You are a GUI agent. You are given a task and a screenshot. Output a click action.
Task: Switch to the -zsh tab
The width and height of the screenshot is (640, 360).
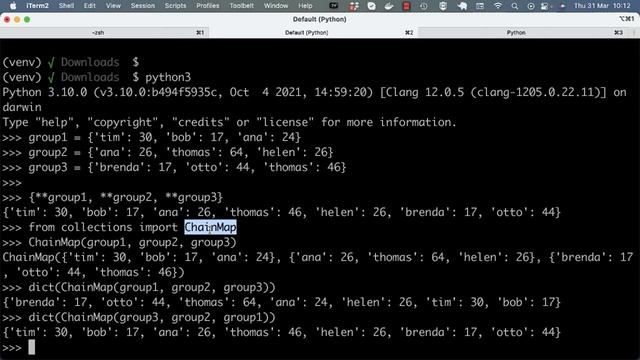click(x=104, y=33)
